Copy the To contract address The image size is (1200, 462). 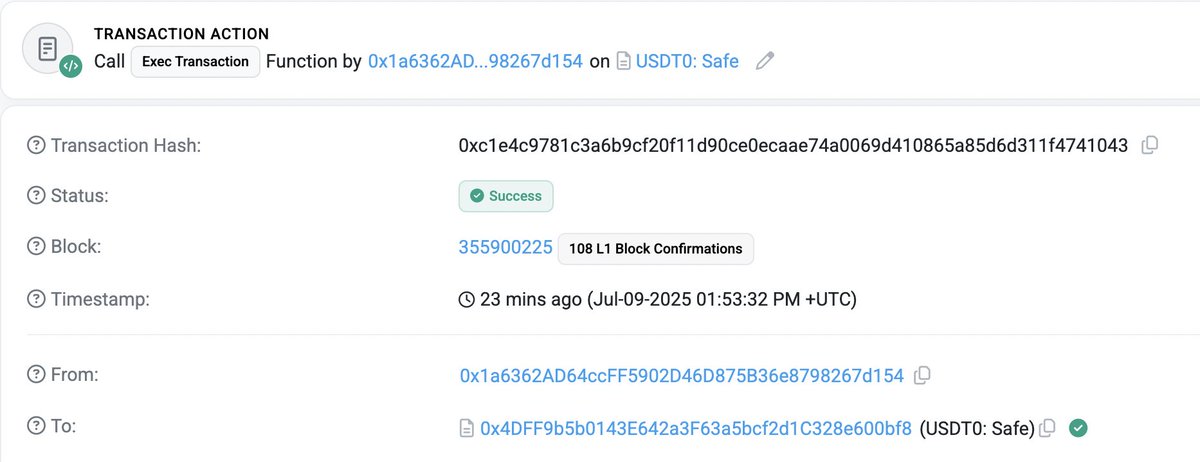tap(1047, 428)
